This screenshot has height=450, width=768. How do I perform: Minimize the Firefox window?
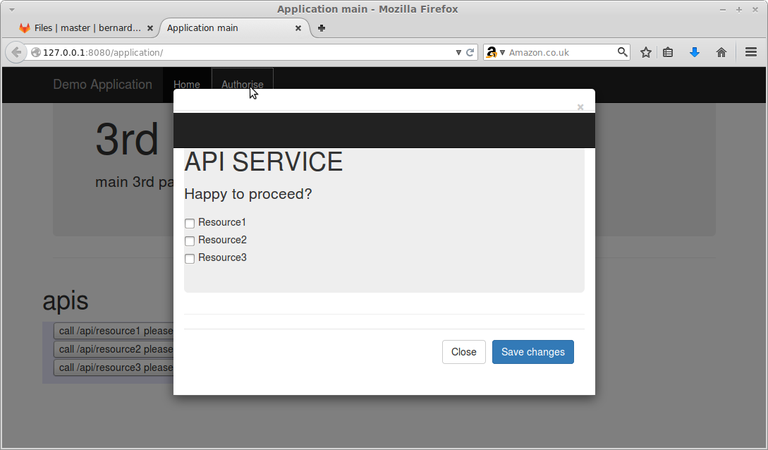pyautogui.click(x=722, y=10)
